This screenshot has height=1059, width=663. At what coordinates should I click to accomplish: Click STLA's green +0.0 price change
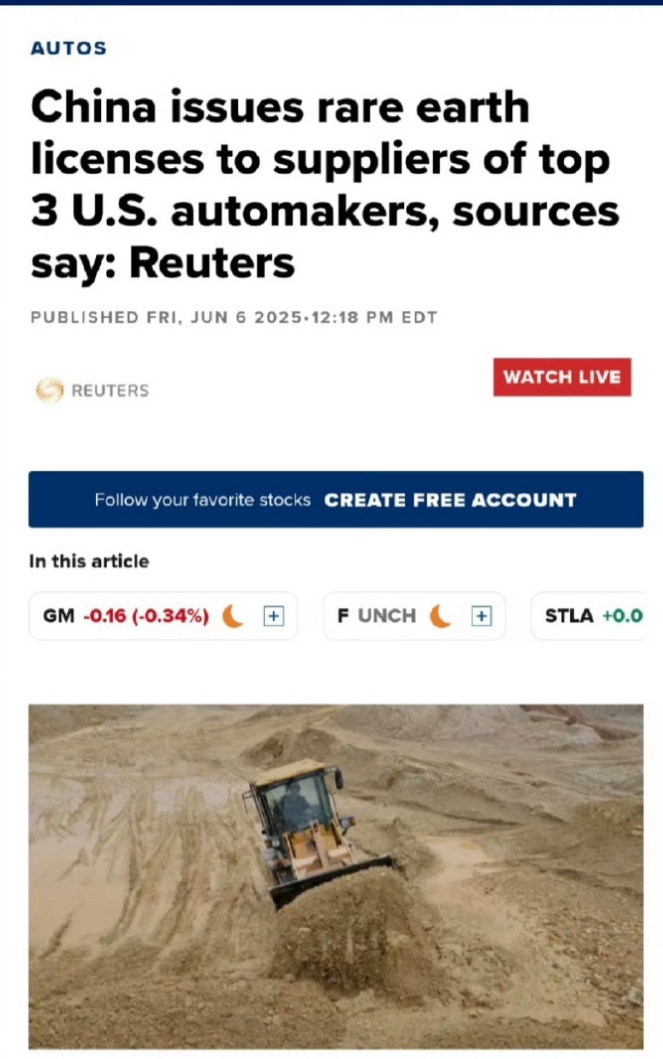click(x=622, y=616)
